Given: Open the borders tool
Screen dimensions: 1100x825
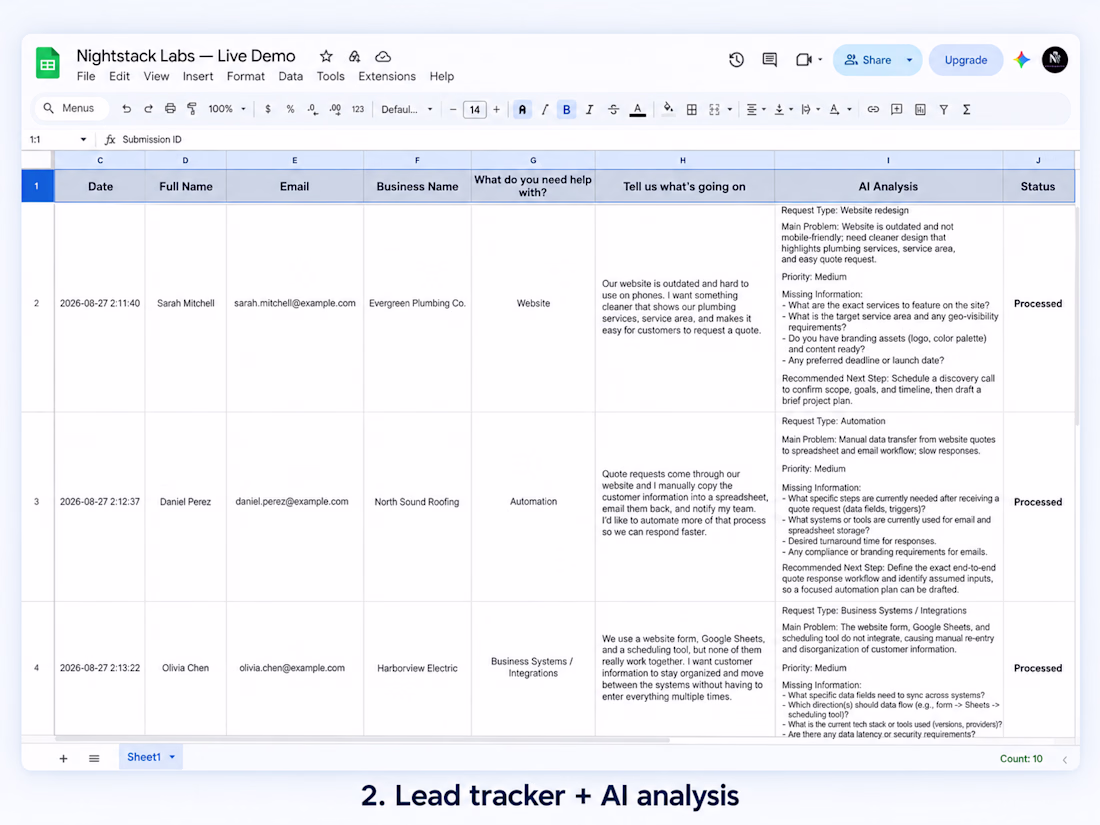Looking at the screenshot, I should click(x=692, y=109).
